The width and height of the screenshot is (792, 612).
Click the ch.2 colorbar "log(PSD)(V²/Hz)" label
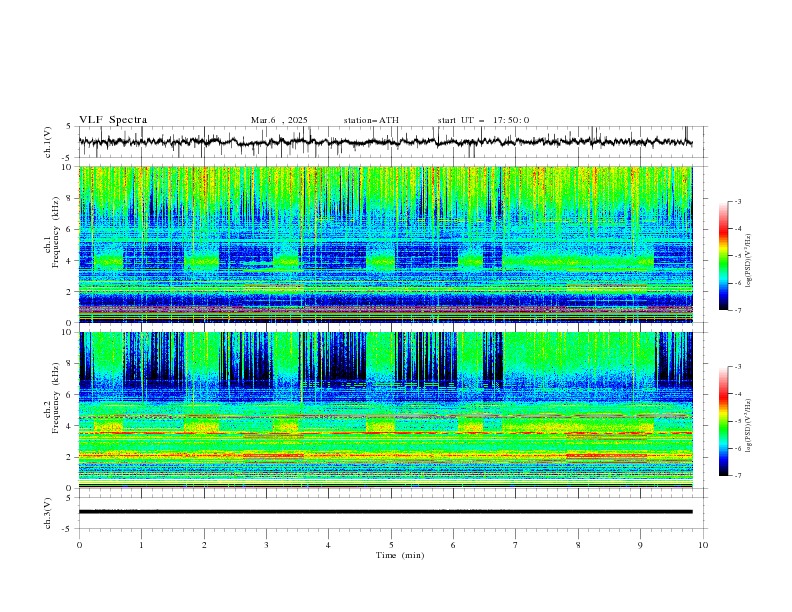(748, 426)
